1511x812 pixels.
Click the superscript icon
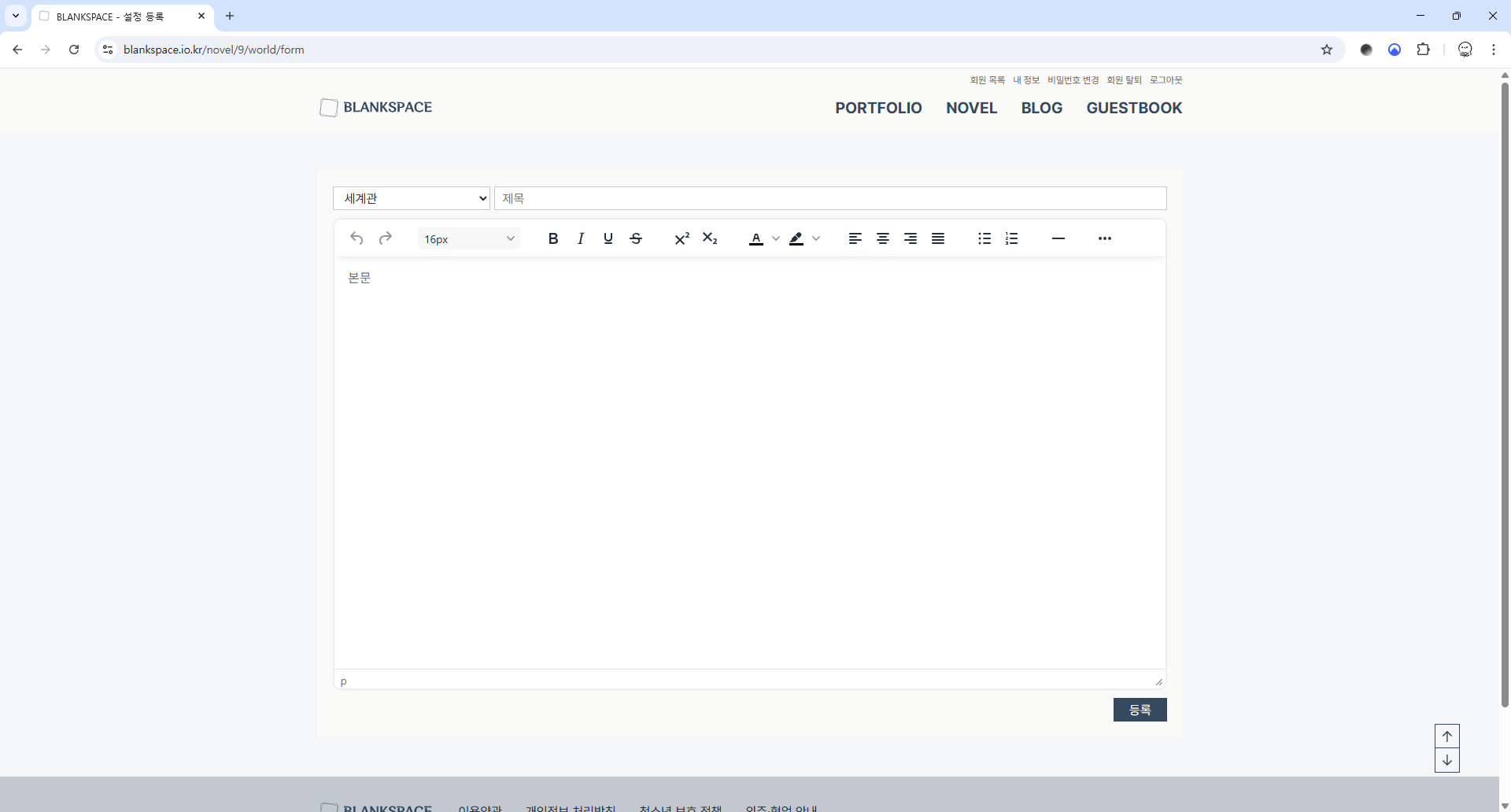click(x=682, y=238)
